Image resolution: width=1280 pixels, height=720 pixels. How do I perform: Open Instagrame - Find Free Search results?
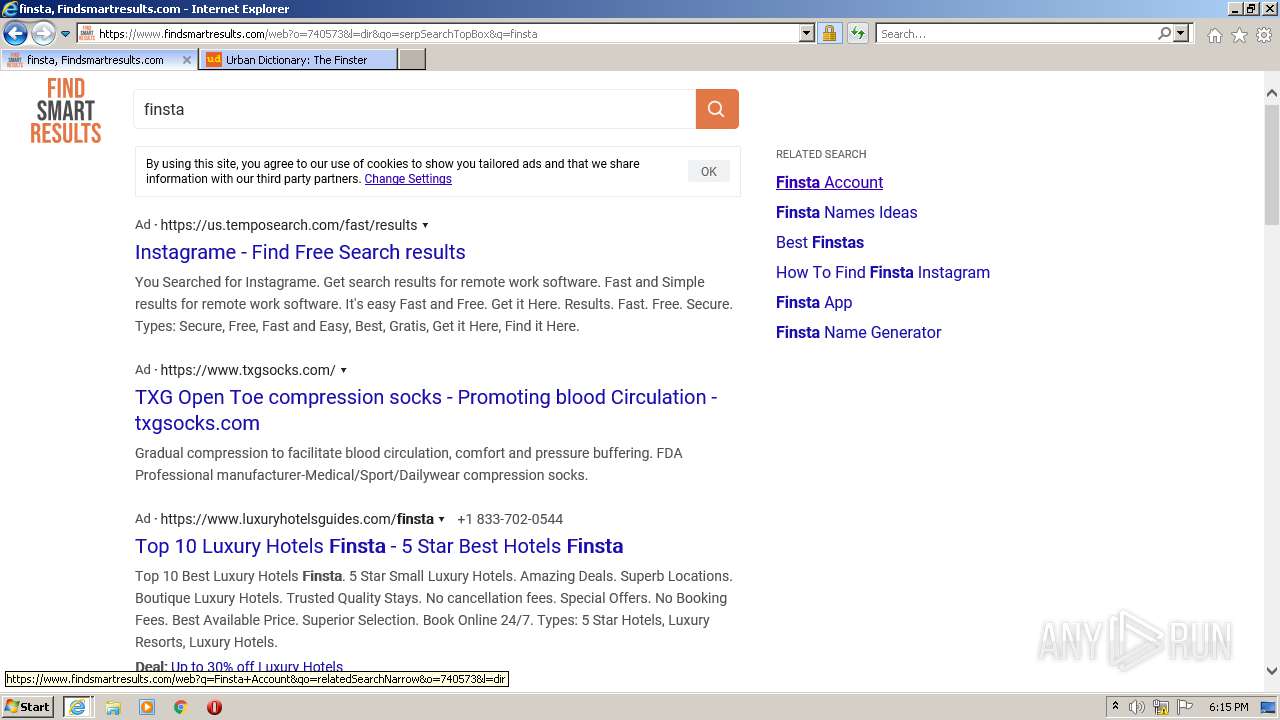click(x=300, y=252)
